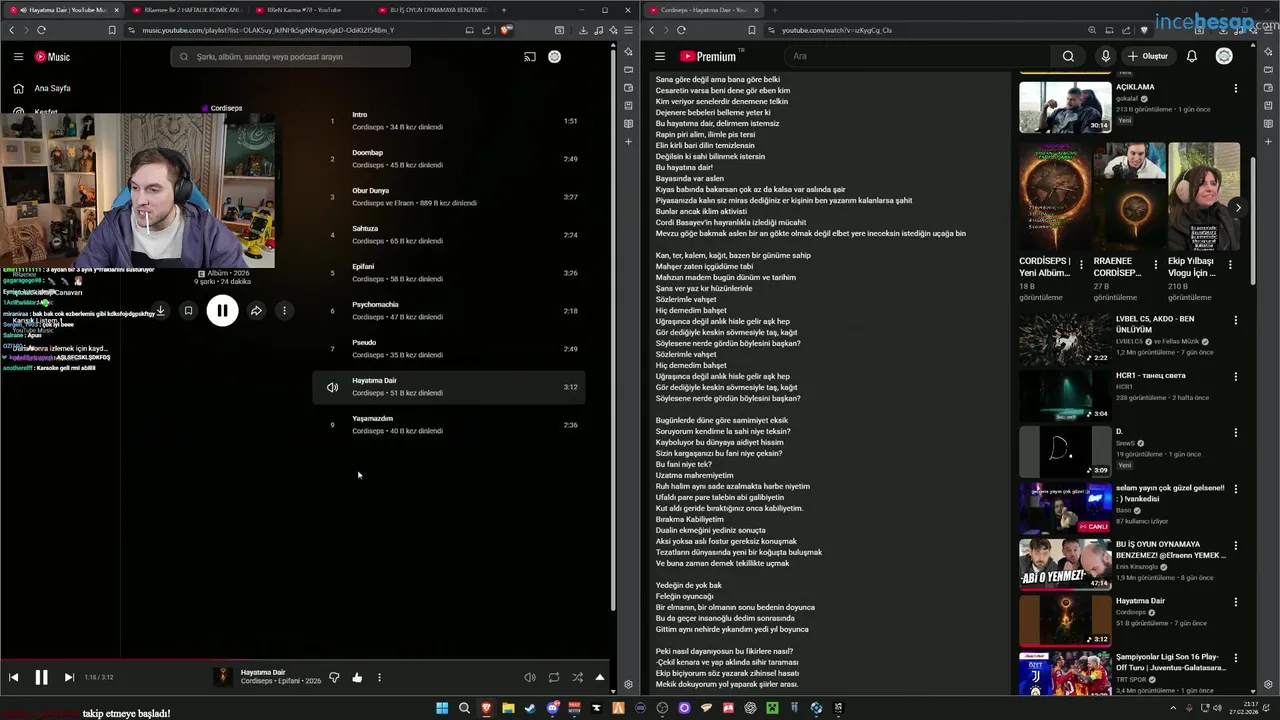This screenshot has height=720, width=1280.
Task: Open Hayatıma Dair suggested video
Action: (1065, 619)
